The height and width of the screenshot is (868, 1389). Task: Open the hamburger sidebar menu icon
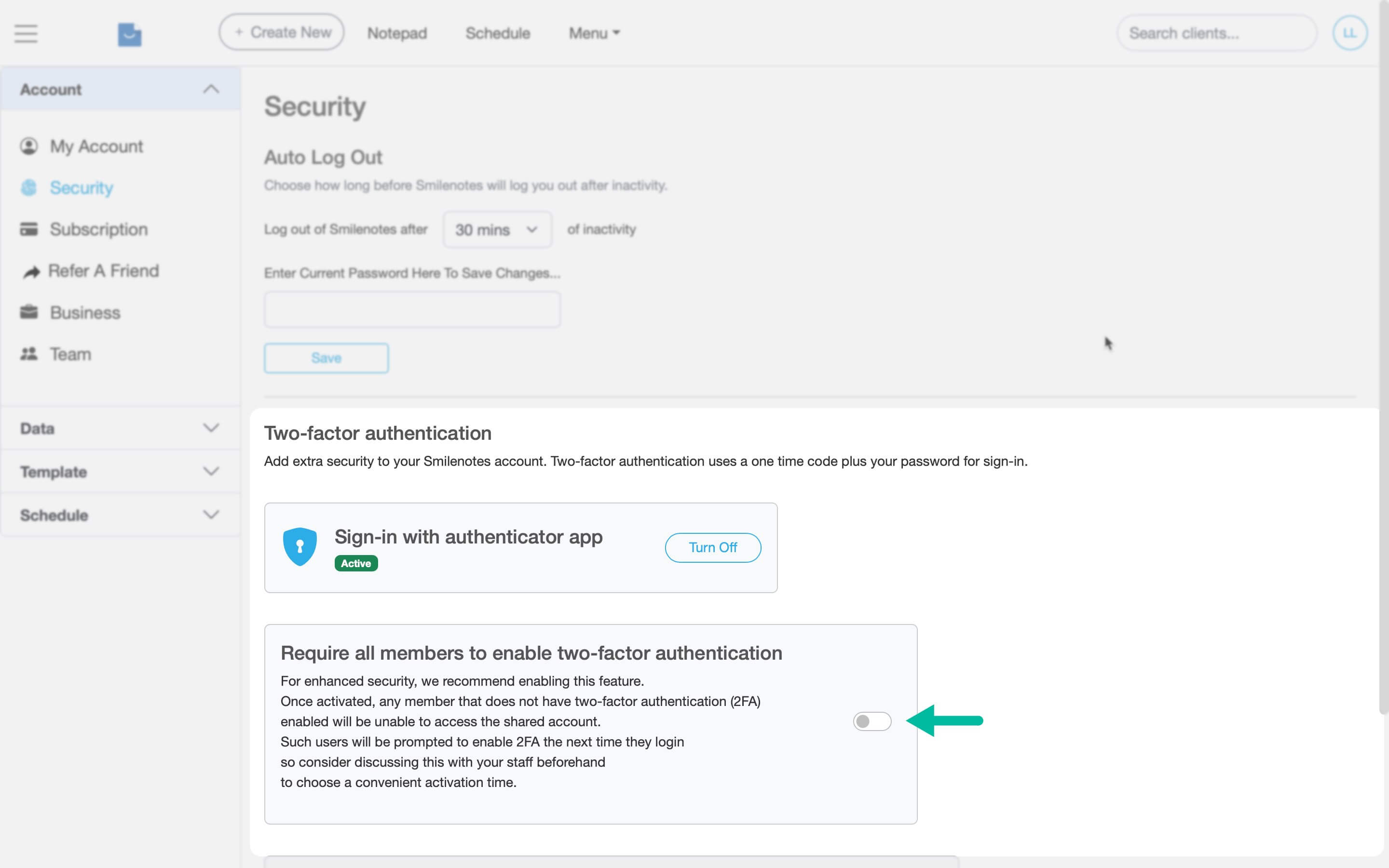coord(26,33)
